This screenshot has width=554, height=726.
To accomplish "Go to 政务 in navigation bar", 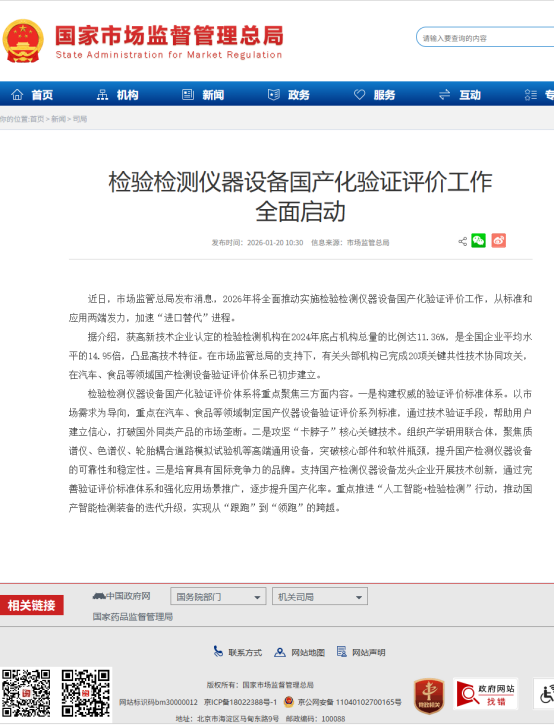I will [x=289, y=95].
